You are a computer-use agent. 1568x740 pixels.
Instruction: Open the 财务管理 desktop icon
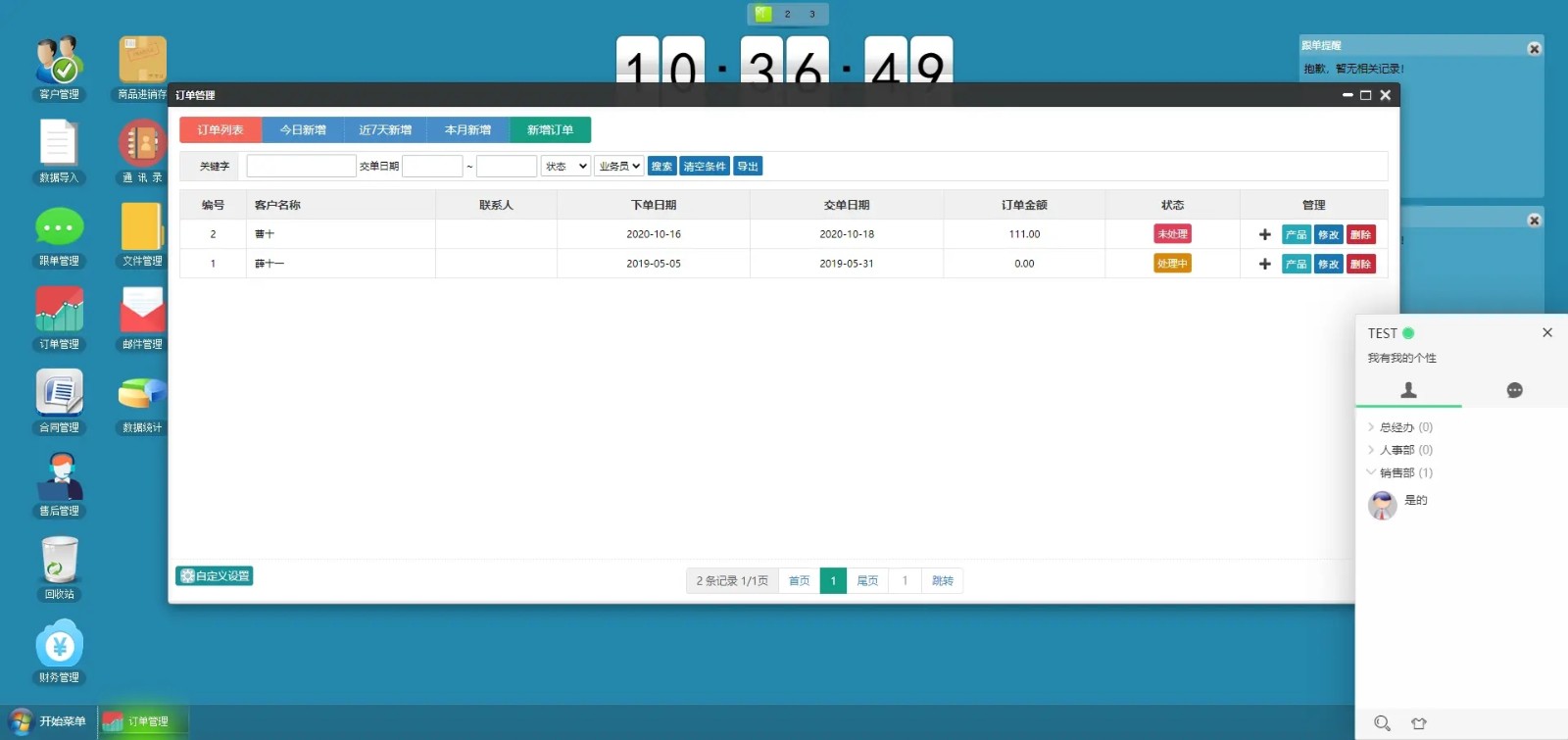pyautogui.click(x=59, y=645)
